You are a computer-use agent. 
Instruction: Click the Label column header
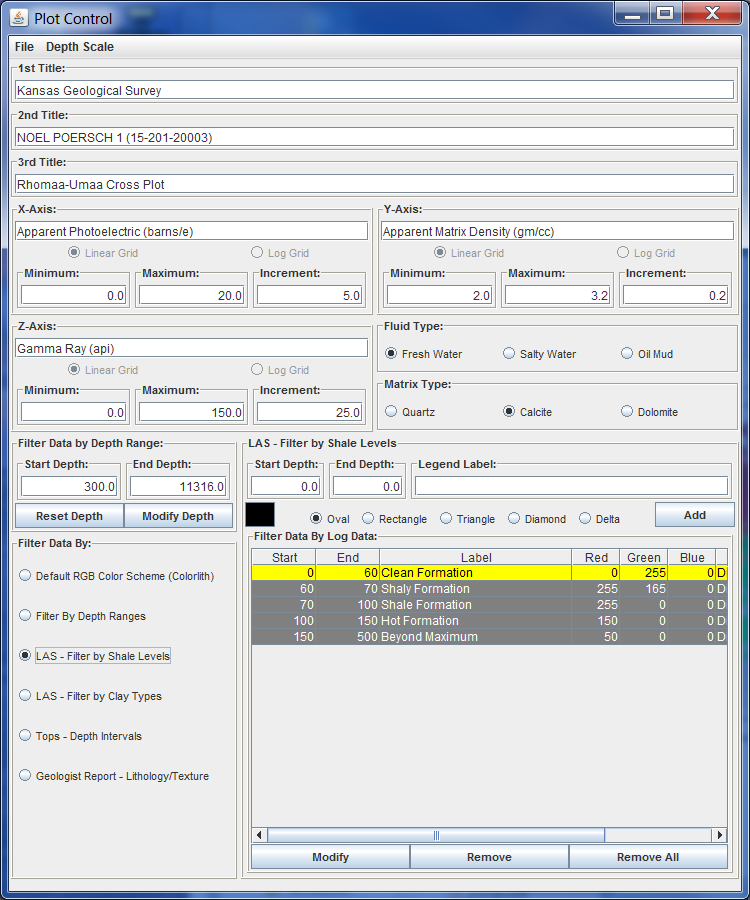click(476, 557)
